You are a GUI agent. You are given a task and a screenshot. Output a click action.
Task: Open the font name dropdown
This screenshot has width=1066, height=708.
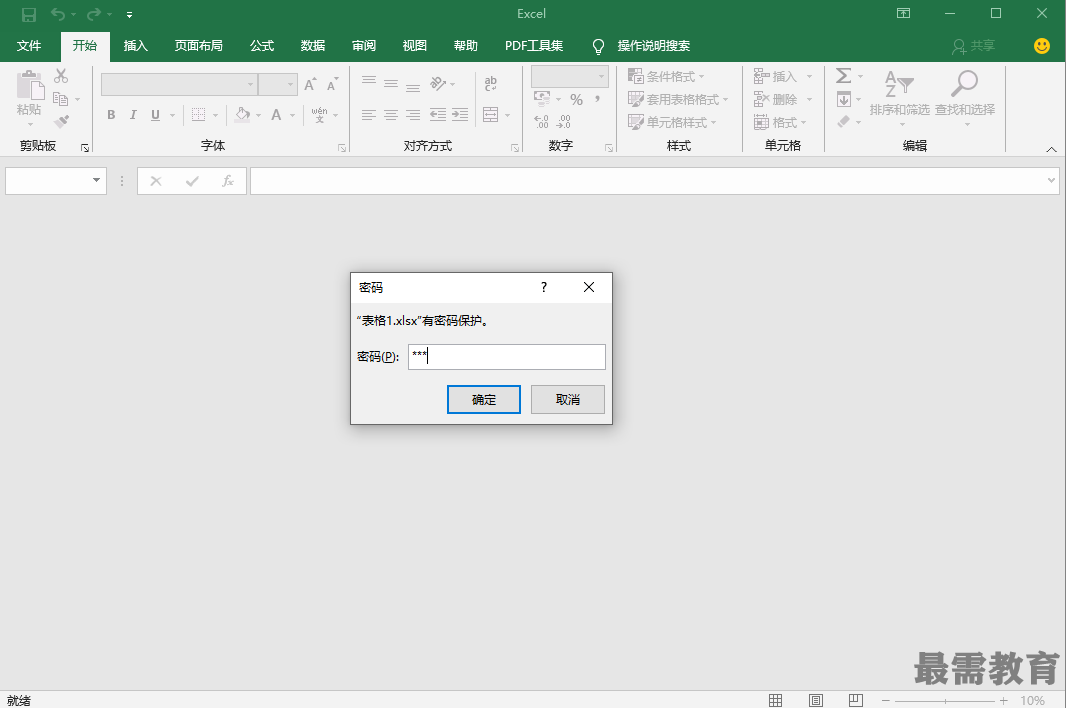click(250, 84)
